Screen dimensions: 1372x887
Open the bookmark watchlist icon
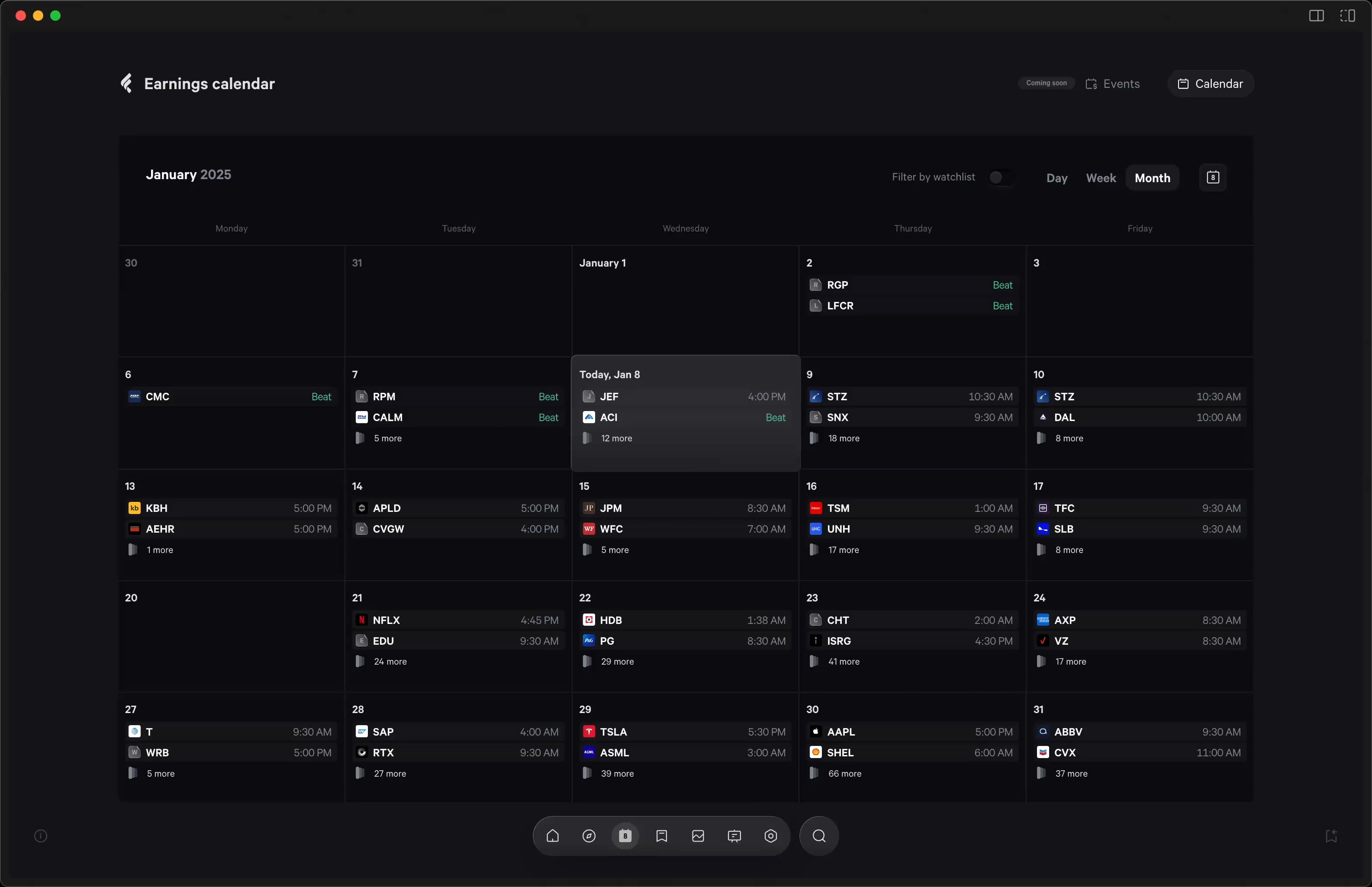[661, 836]
